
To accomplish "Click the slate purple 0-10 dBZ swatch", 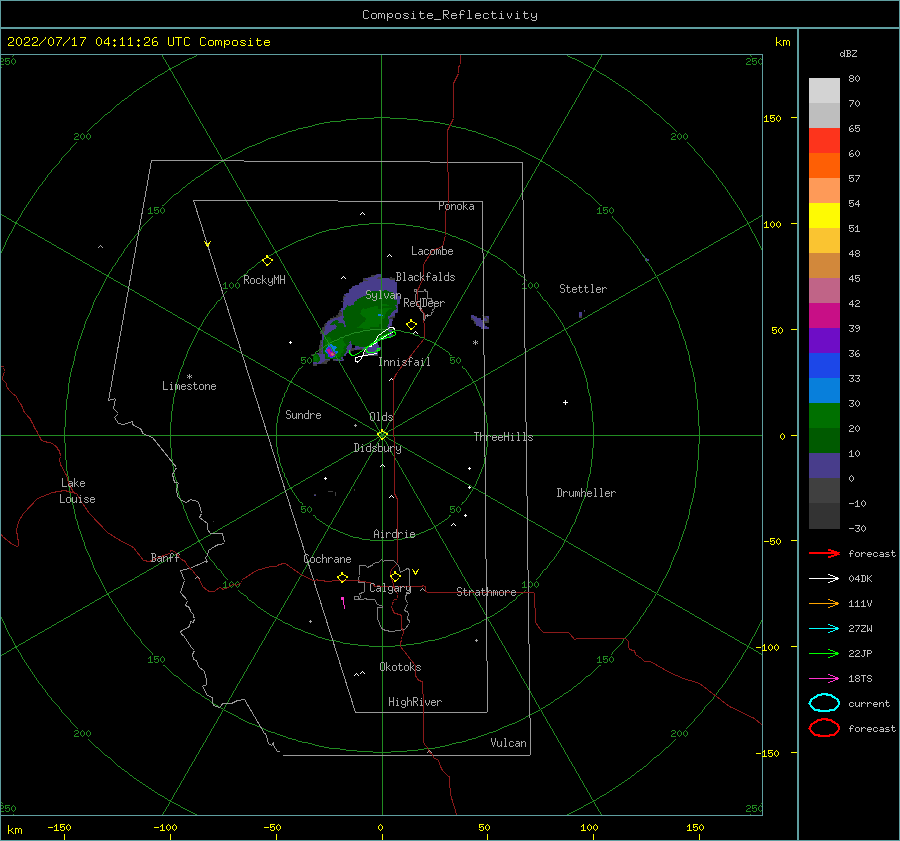I will click(824, 466).
